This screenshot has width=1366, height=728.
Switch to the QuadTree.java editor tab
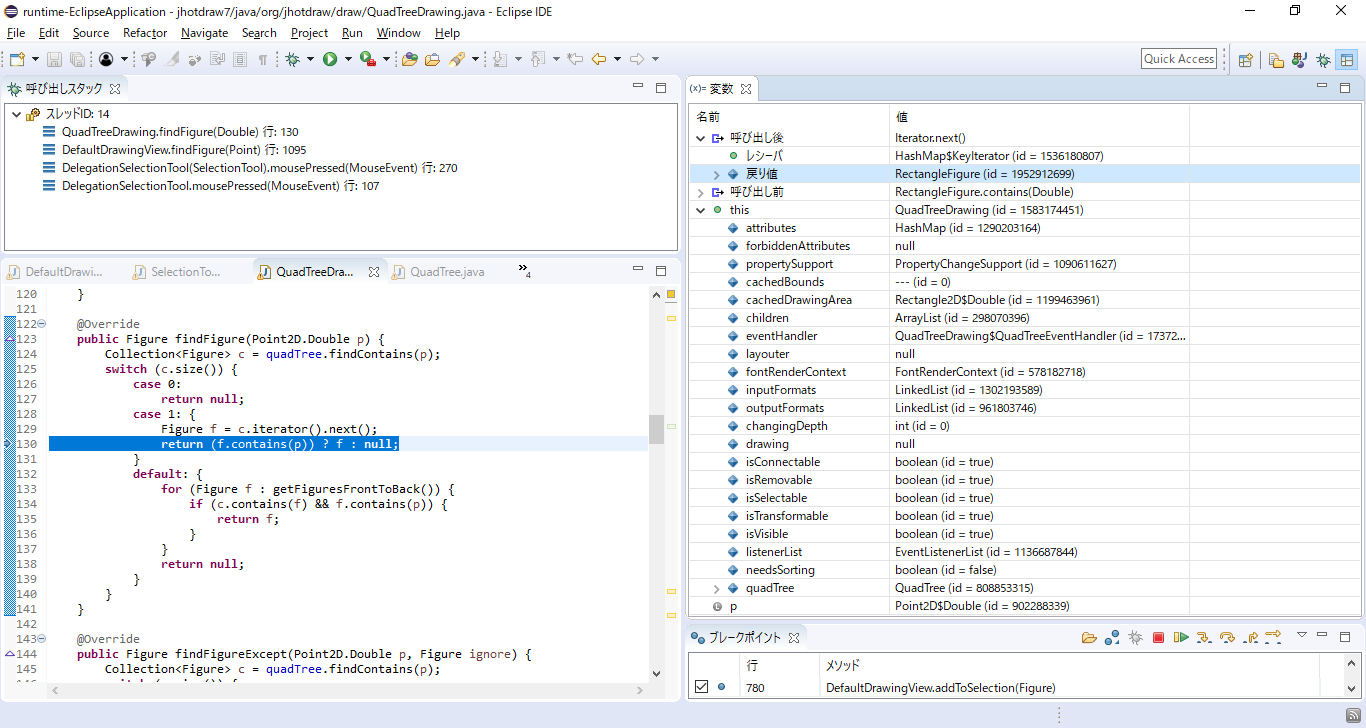coord(447,272)
